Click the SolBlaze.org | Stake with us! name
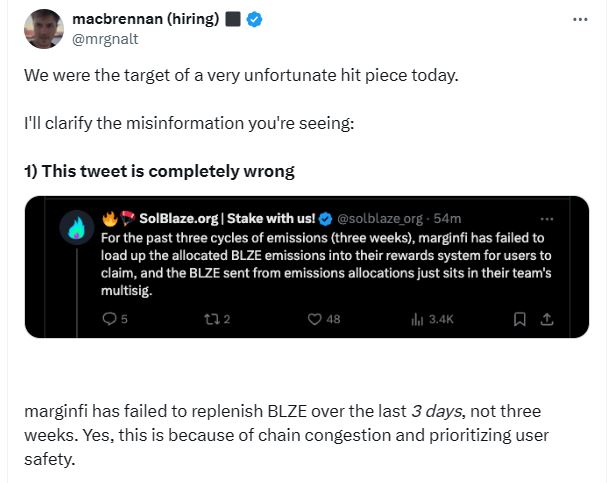Viewport: 613px width, 483px height. click(x=227, y=218)
